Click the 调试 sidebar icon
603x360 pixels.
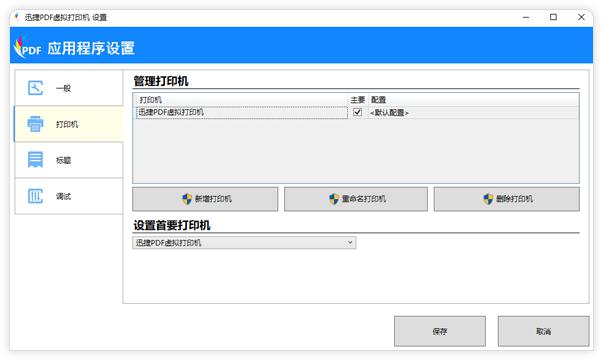tap(35, 196)
